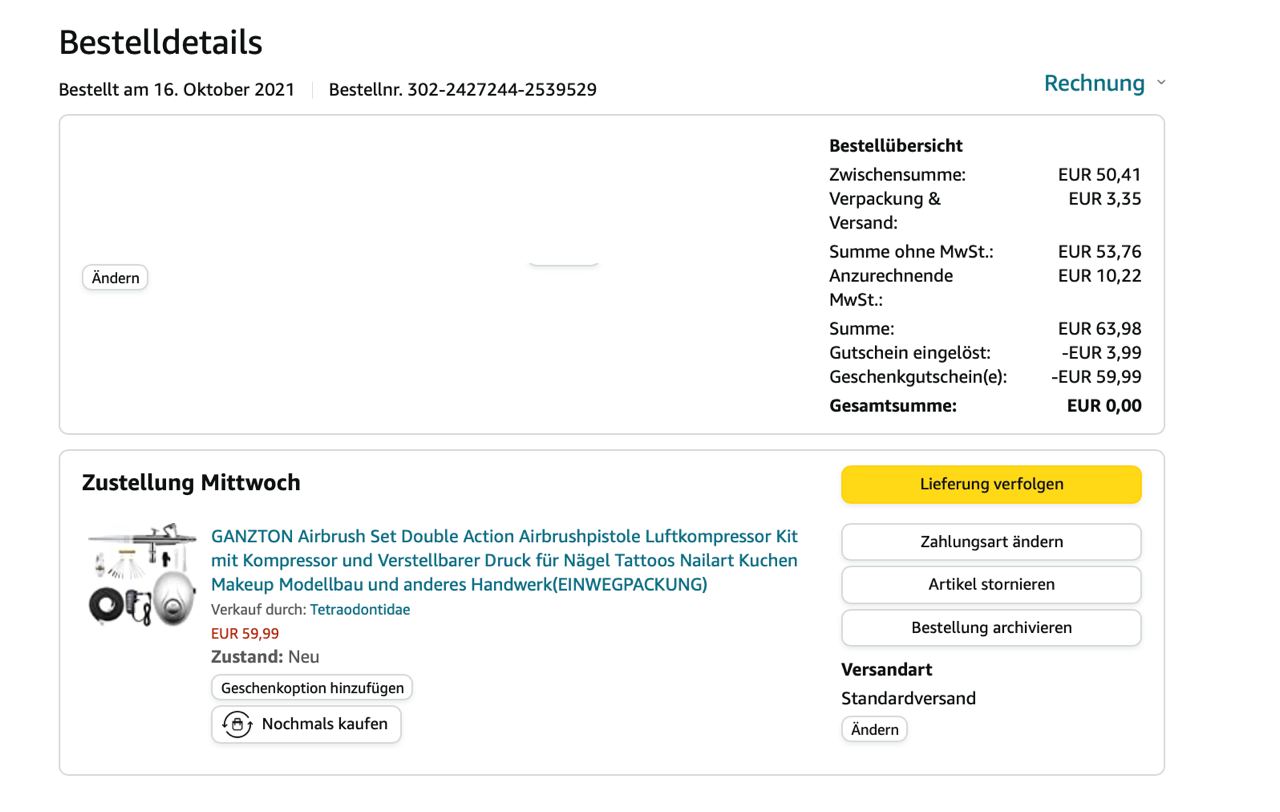This screenshot has width=1280, height=812.
Task: Click the circular arrow Nochmals kaufen icon
Action: coord(237,724)
